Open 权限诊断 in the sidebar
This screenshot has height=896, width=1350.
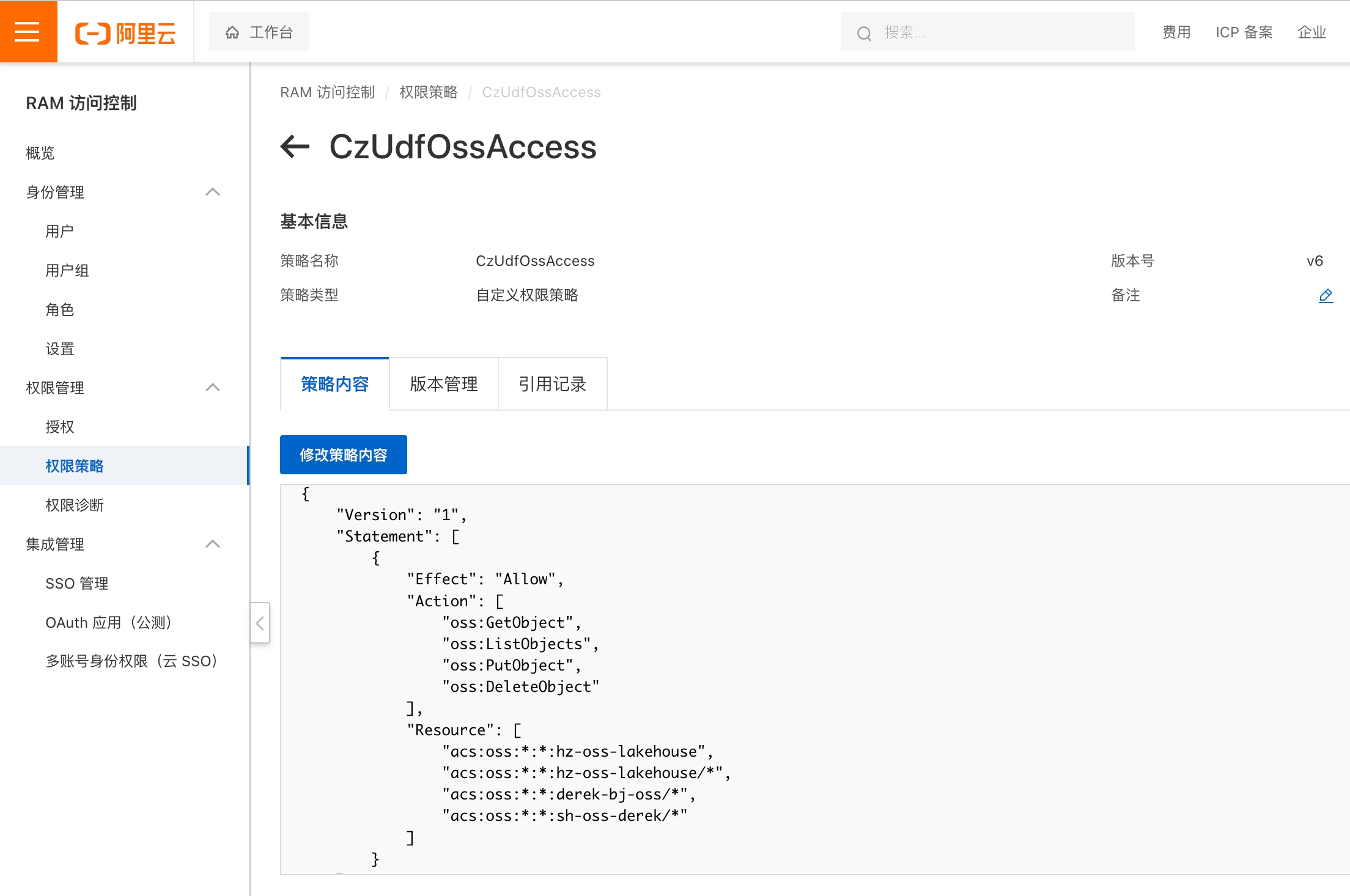tap(74, 505)
